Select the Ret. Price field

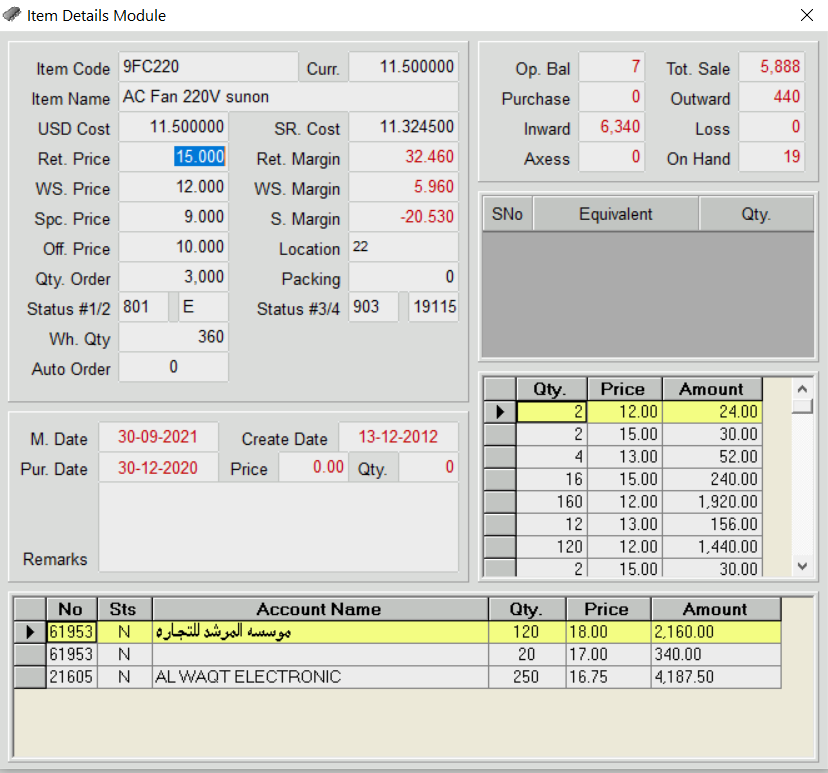(x=174, y=158)
